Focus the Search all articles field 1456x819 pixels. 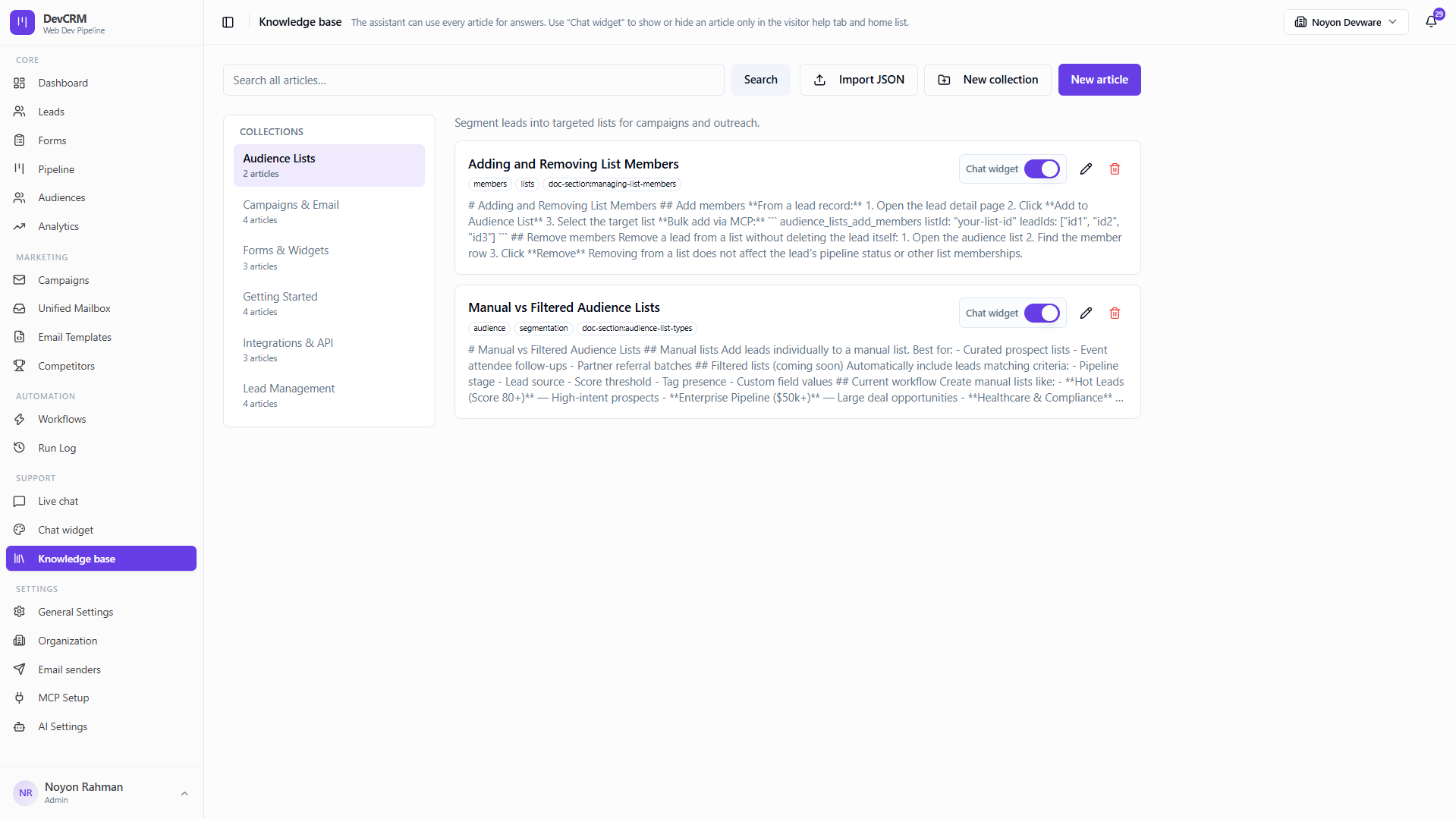(473, 80)
